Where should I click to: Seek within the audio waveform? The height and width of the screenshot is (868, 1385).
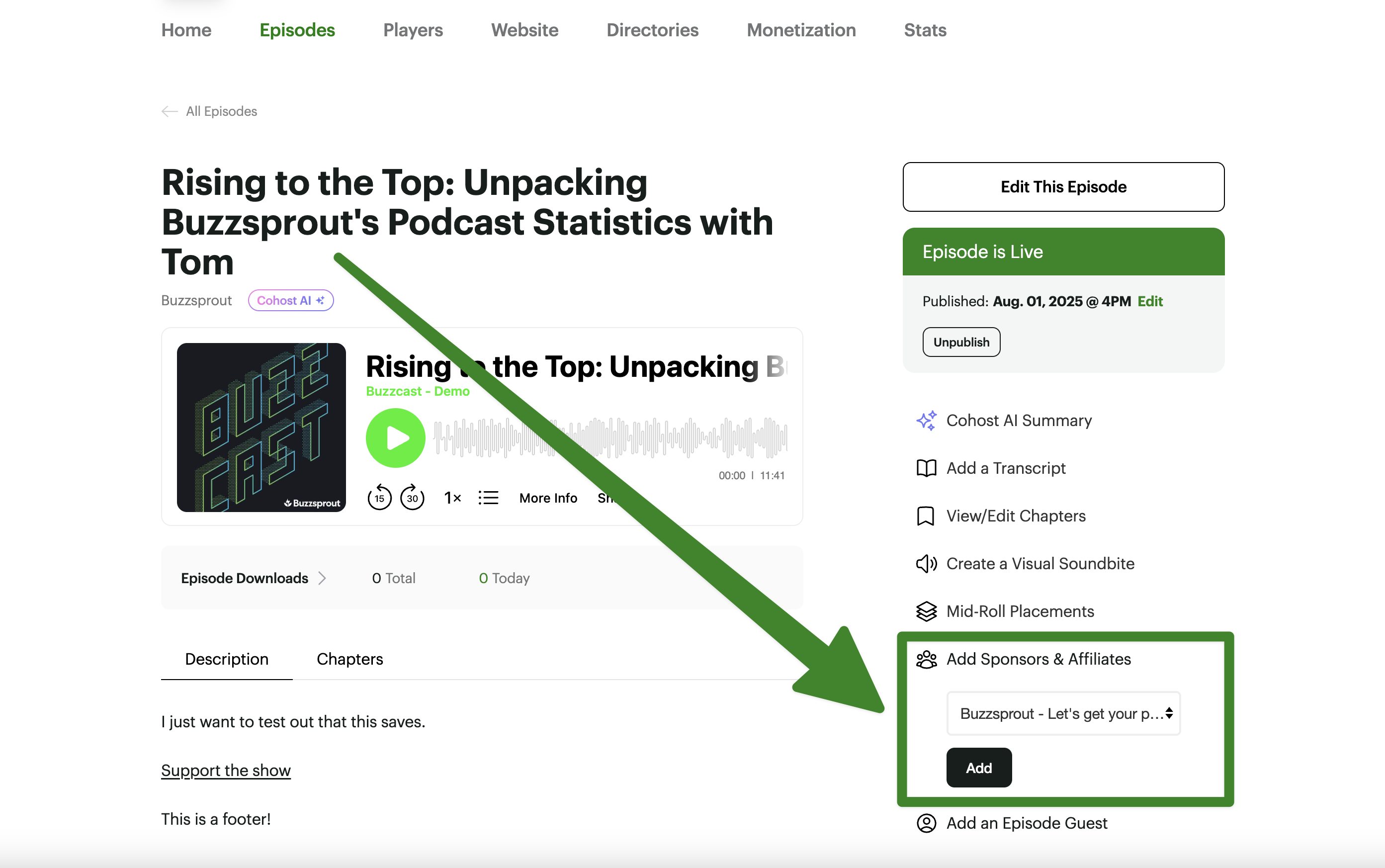609,438
